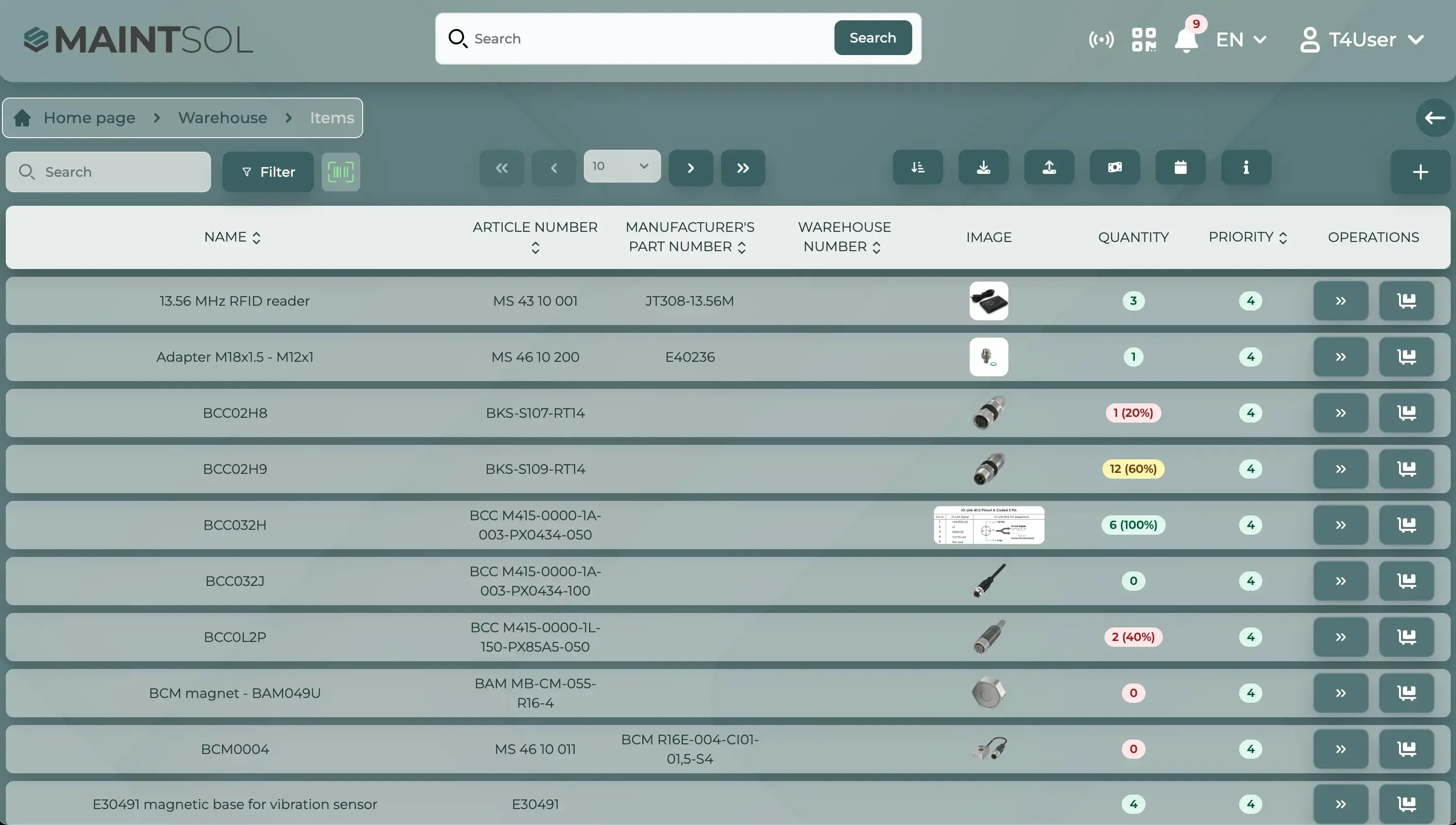This screenshot has height=825, width=1456.
Task: Click warehouse cart icon for BCC032H
Action: coord(1407,525)
